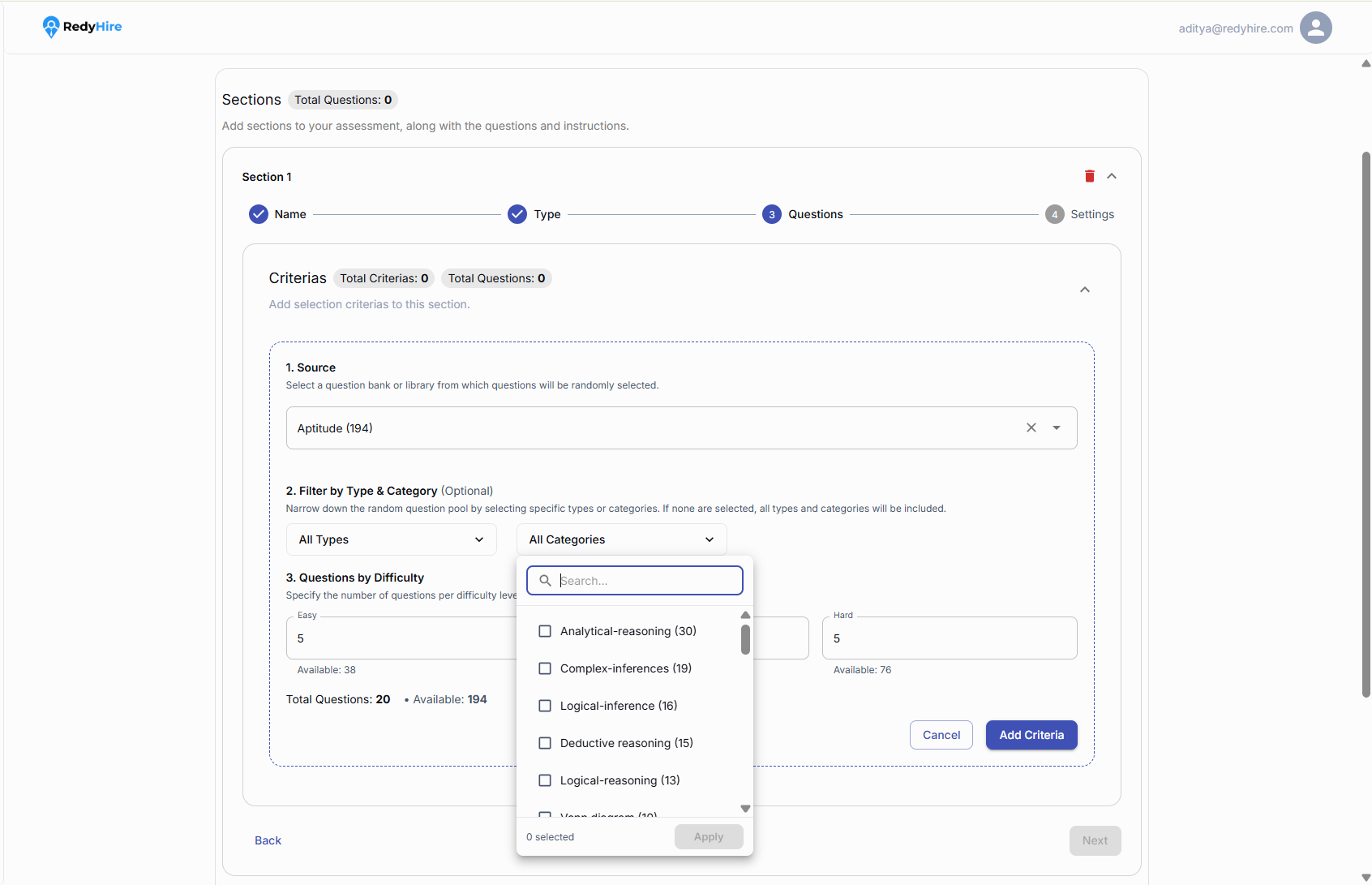Click the disabled Apply button
The height and width of the screenshot is (885, 1372).
[709, 837]
